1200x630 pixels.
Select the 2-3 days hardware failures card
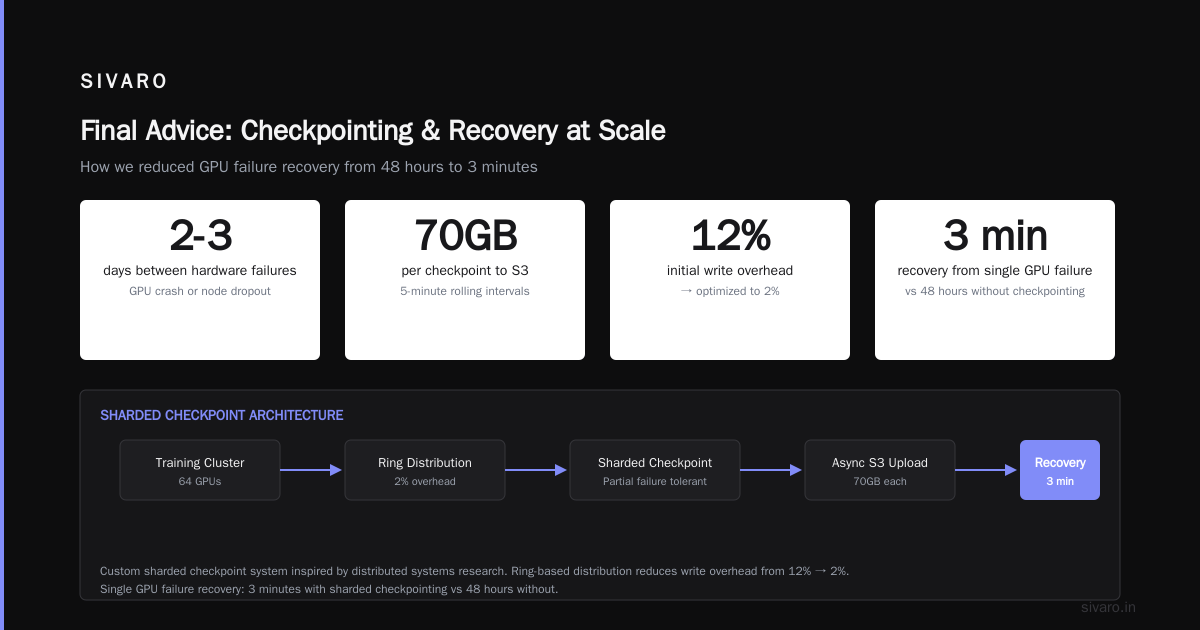200,280
